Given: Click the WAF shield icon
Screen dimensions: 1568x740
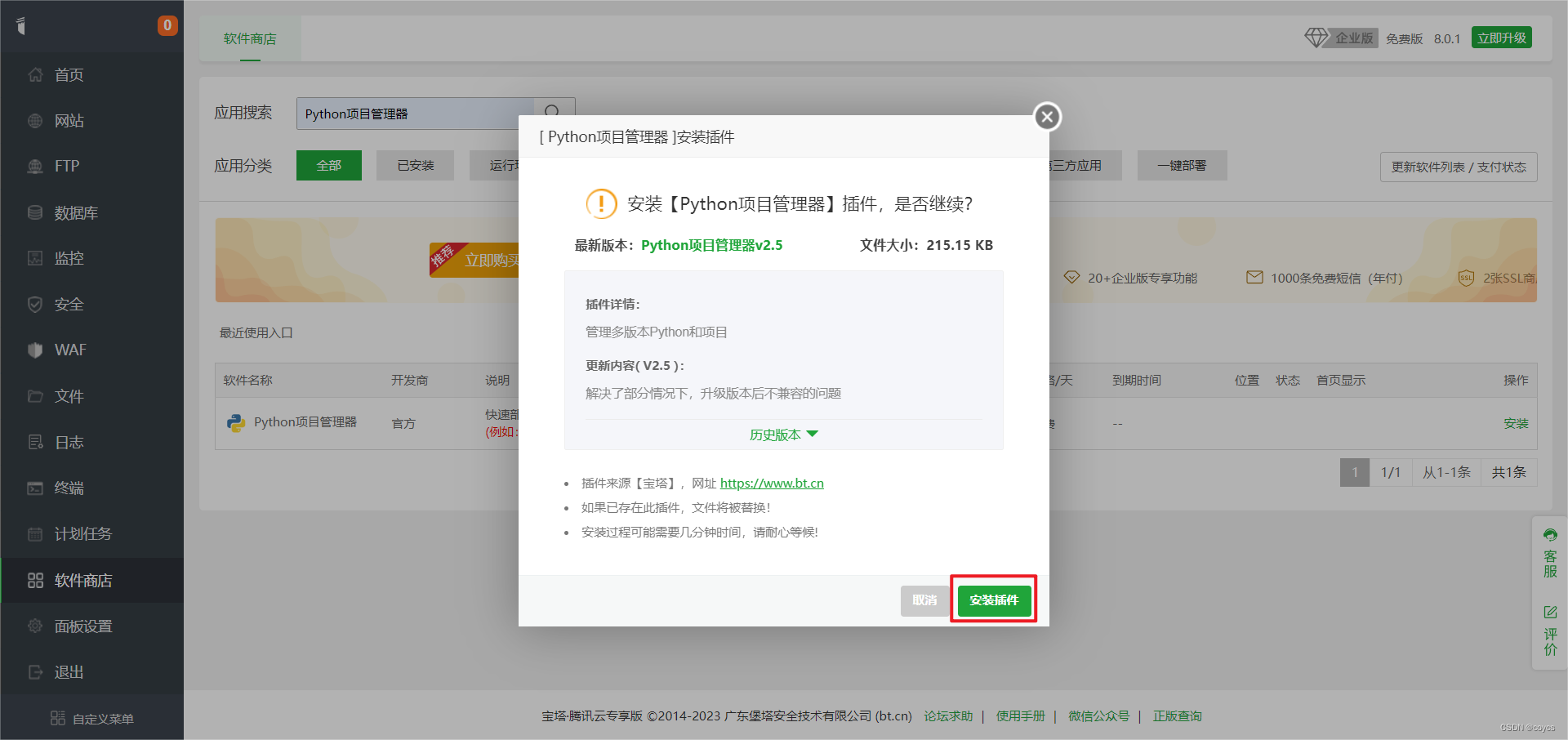Looking at the screenshot, I should pos(35,350).
